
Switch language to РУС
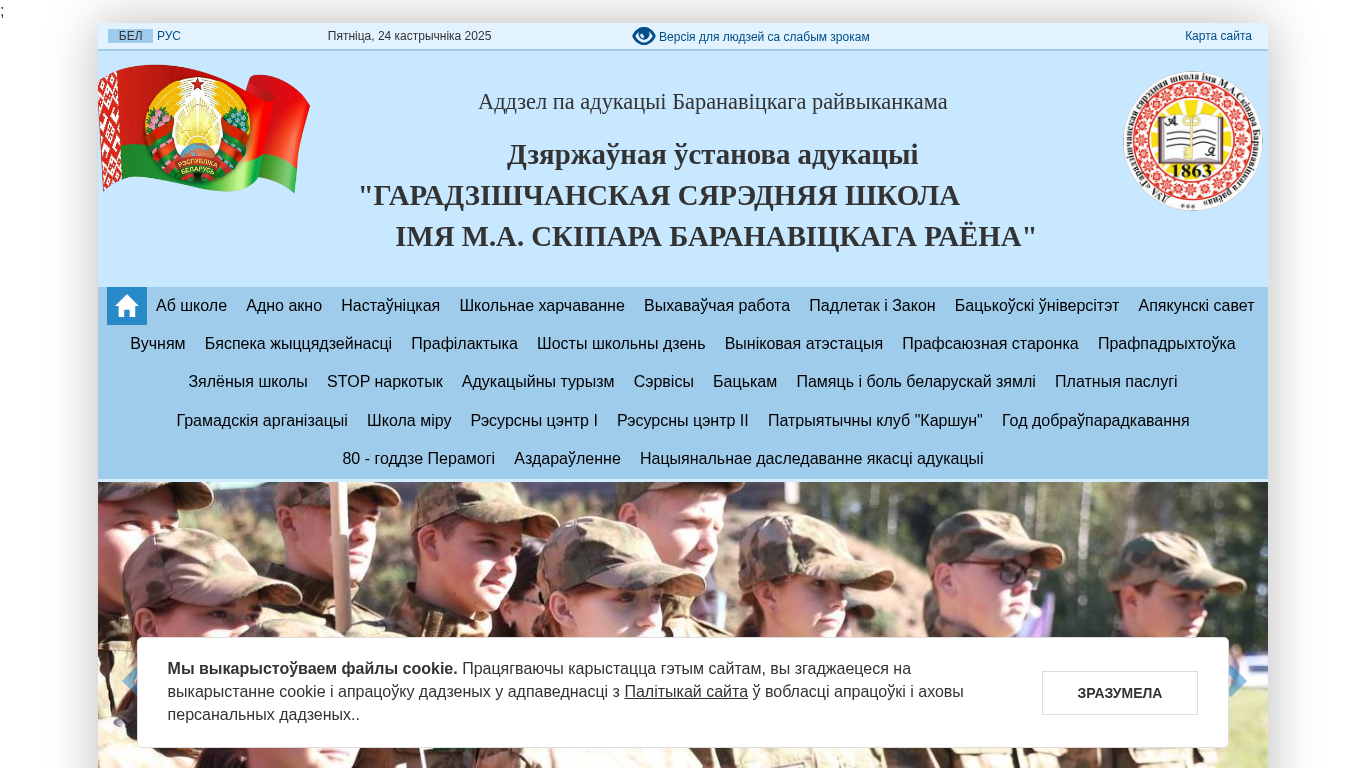point(169,36)
